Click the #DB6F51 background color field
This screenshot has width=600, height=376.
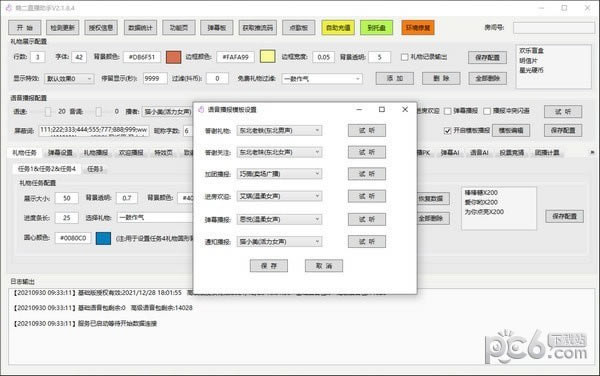142,57
